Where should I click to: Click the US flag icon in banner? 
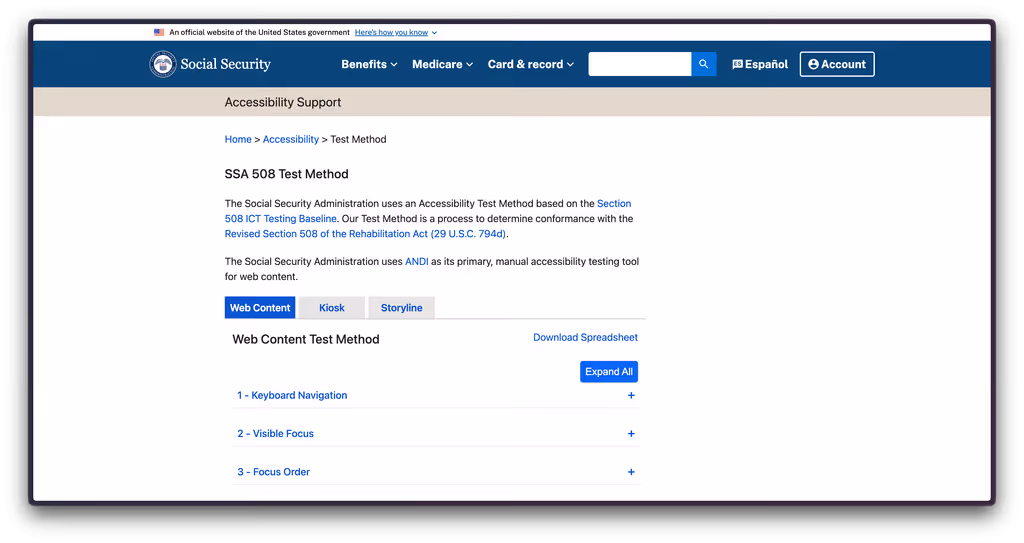159,32
